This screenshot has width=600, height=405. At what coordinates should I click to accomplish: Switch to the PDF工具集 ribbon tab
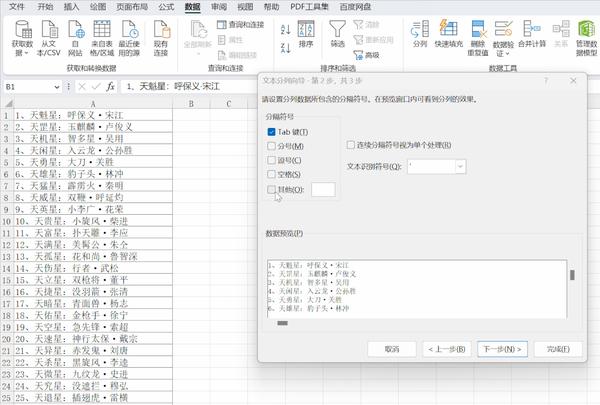point(309,7)
